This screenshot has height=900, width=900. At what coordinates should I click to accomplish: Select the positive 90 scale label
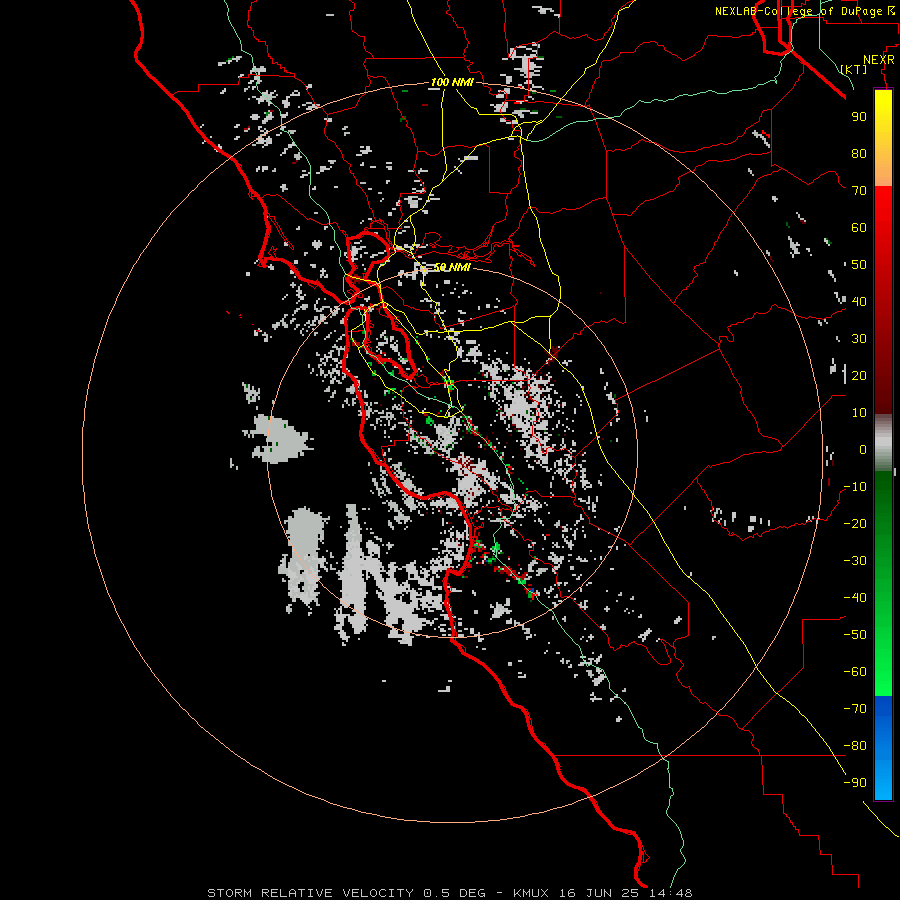[859, 117]
